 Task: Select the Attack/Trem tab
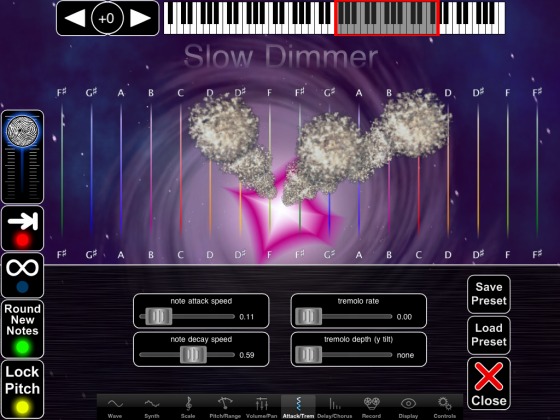pos(298,407)
